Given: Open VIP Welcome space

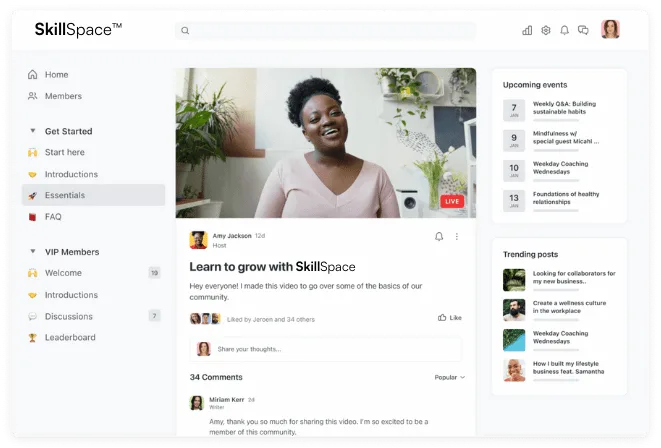Looking at the screenshot, I should 63,273.
